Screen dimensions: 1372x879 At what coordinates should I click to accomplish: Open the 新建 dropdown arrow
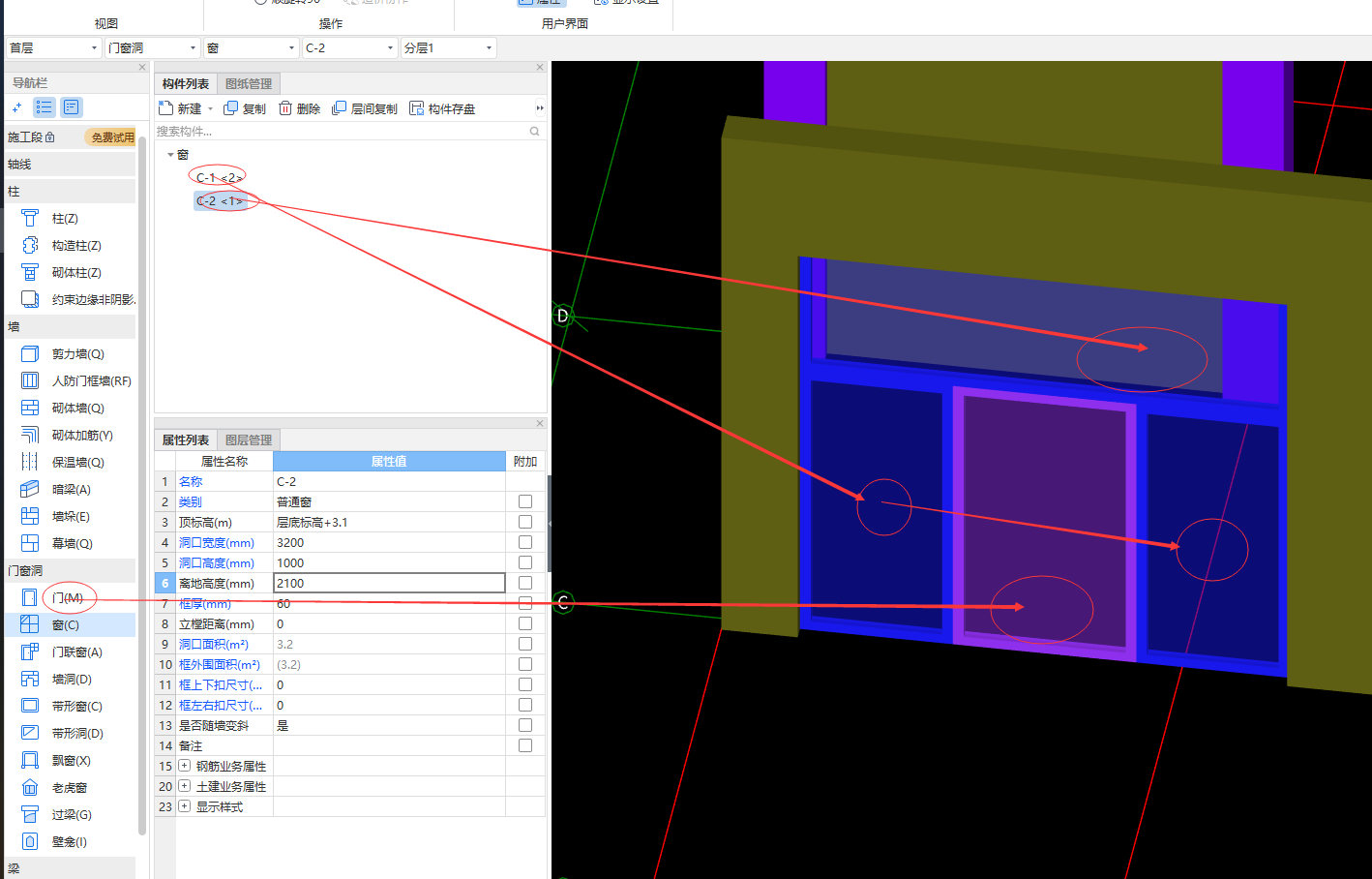[210, 108]
